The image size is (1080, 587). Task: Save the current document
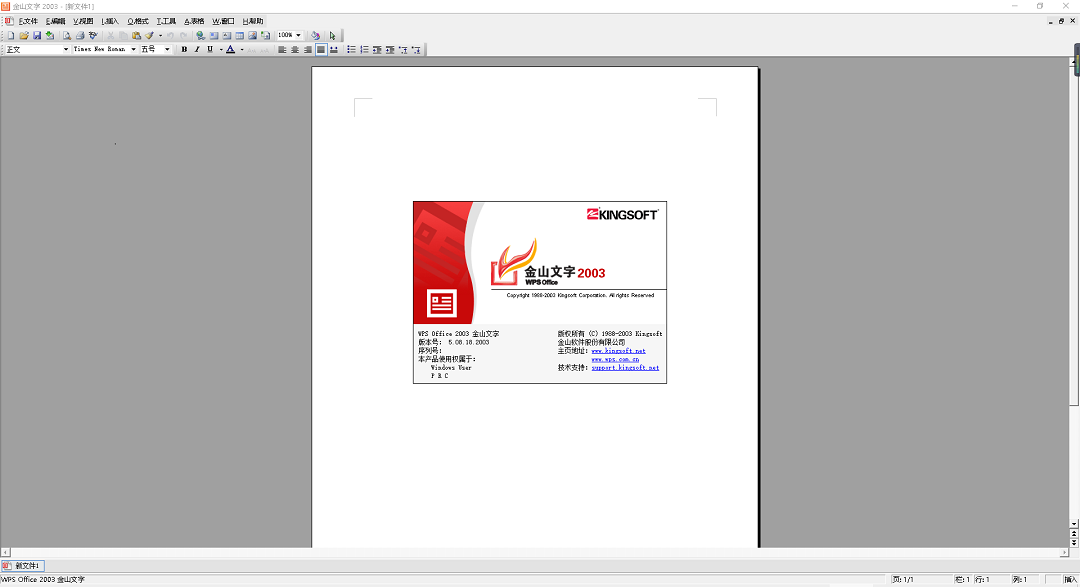coord(38,35)
